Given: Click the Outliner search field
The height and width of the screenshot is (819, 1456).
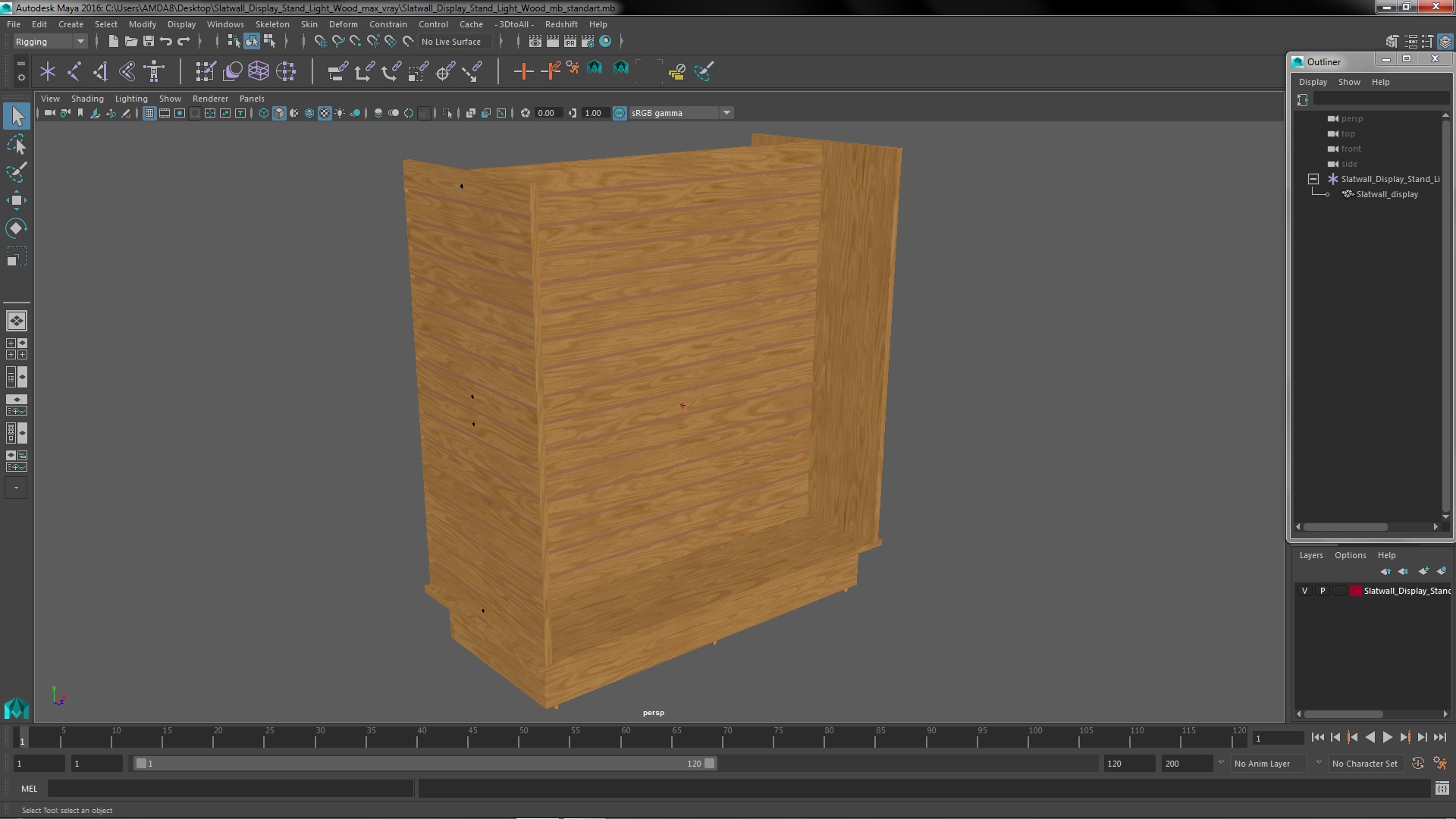Looking at the screenshot, I should (x=1380, y=99).
